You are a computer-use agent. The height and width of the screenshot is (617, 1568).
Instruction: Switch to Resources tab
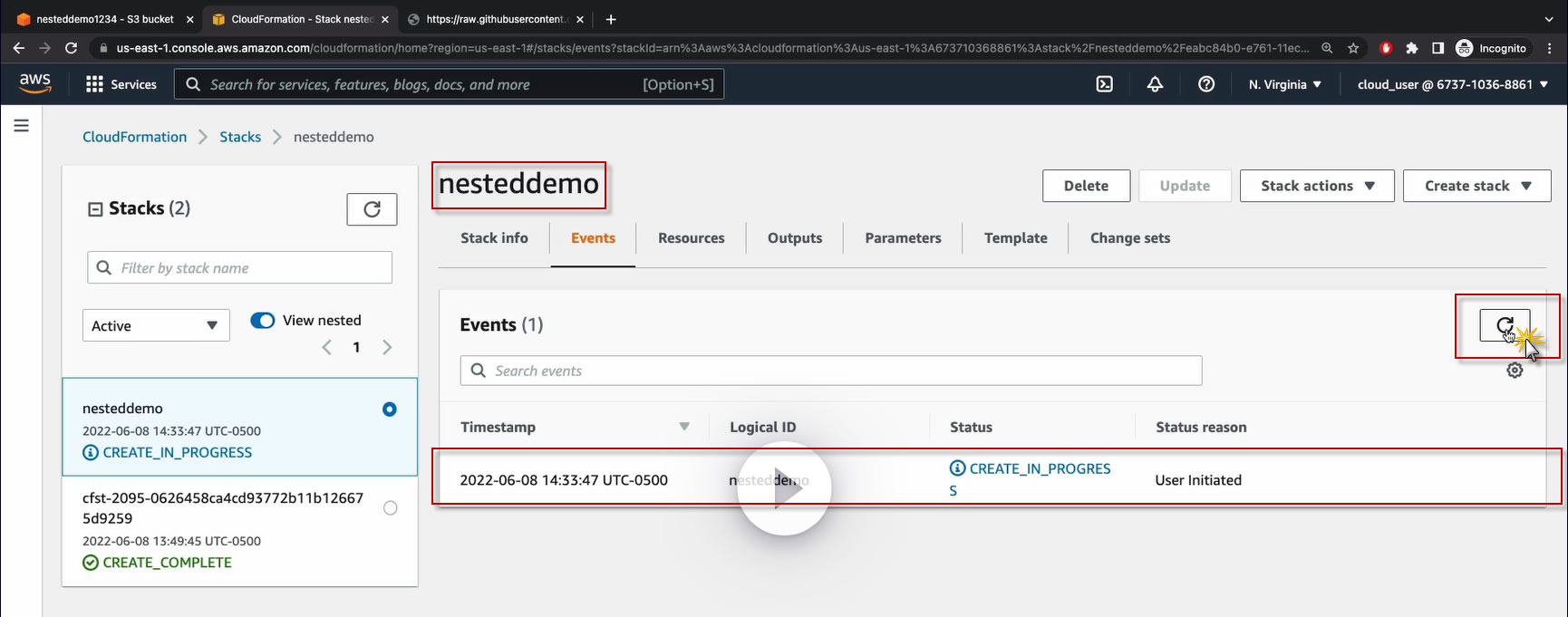692,238
